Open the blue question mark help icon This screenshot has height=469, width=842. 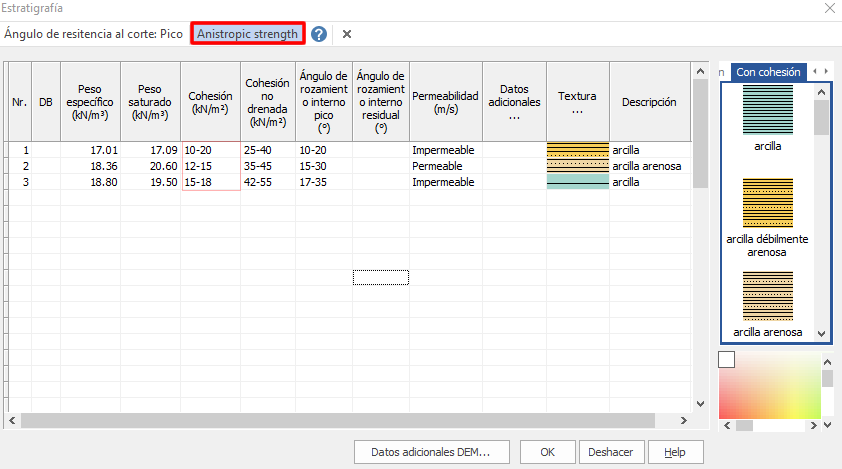[x=318, y=34]
